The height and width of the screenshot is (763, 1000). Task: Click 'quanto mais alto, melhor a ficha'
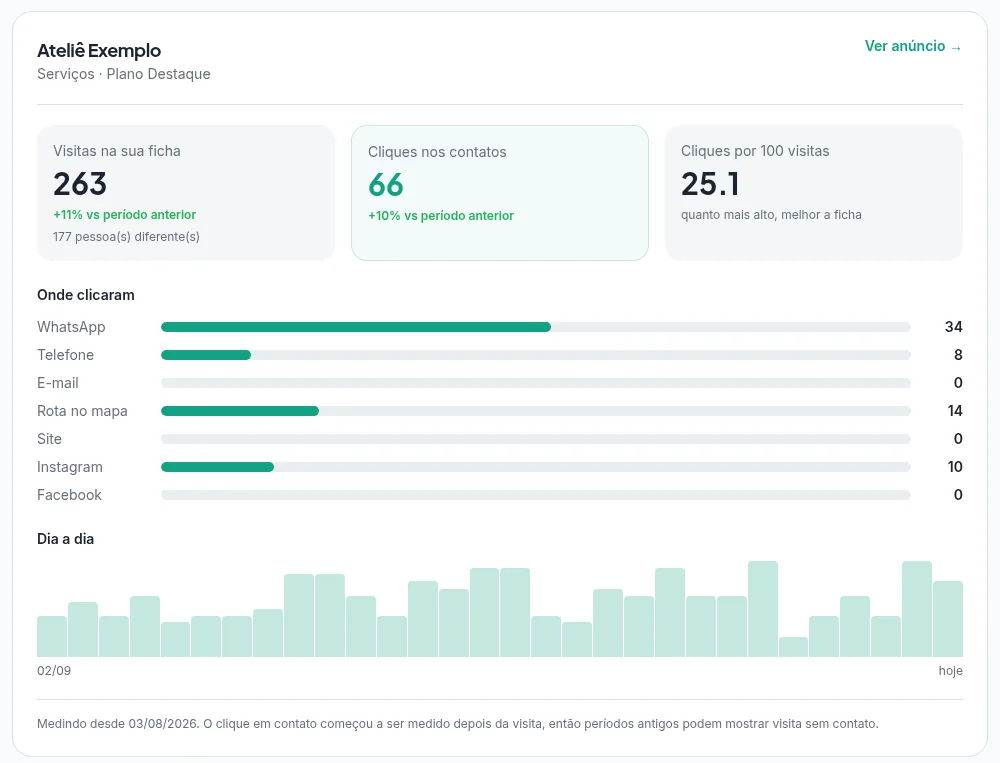[x=771, y=214]
